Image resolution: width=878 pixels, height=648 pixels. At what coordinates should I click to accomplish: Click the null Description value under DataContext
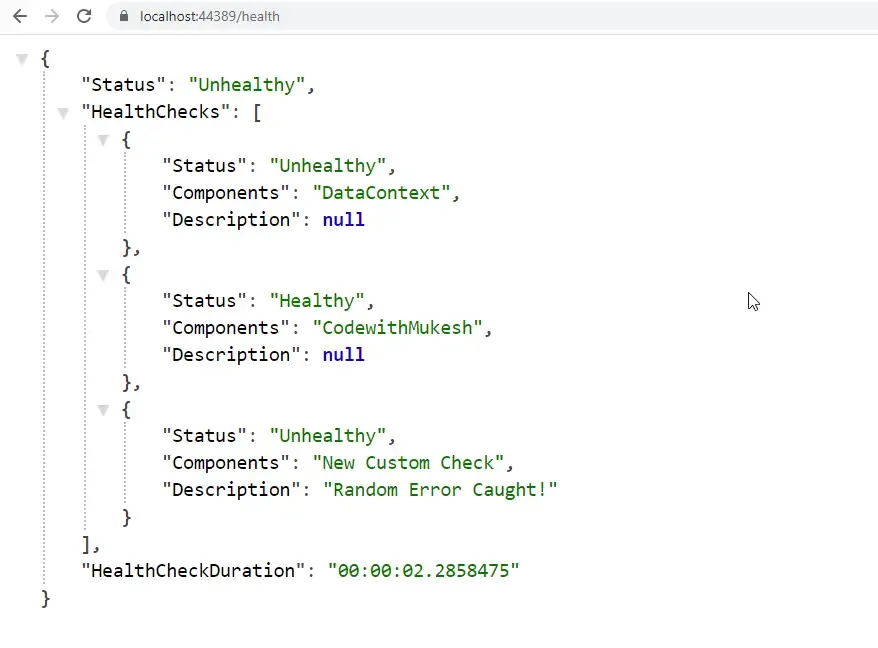[x=343, y=219]
